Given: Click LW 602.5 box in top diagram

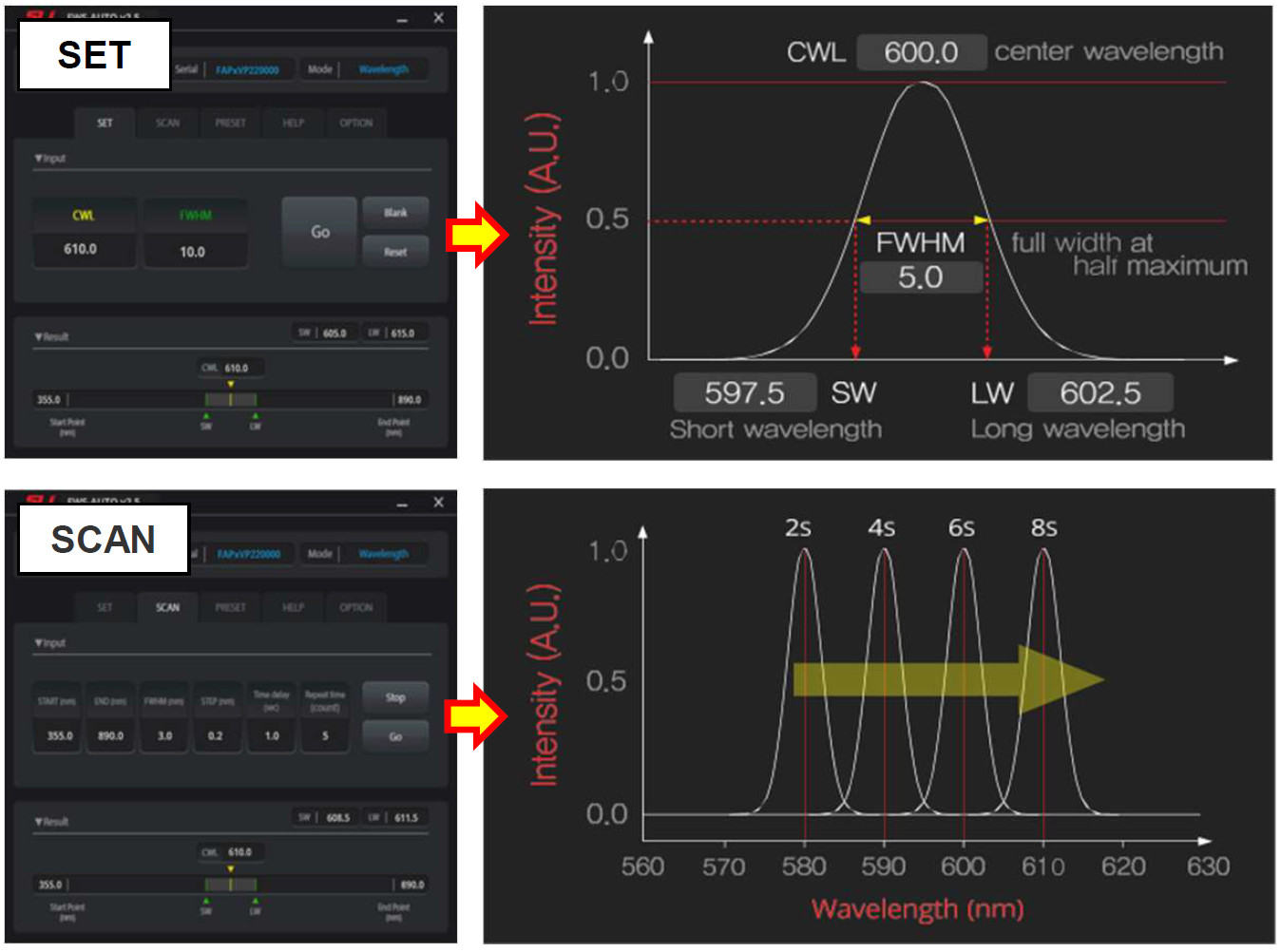Looking at the screenshot, I should coord(1101,392).
